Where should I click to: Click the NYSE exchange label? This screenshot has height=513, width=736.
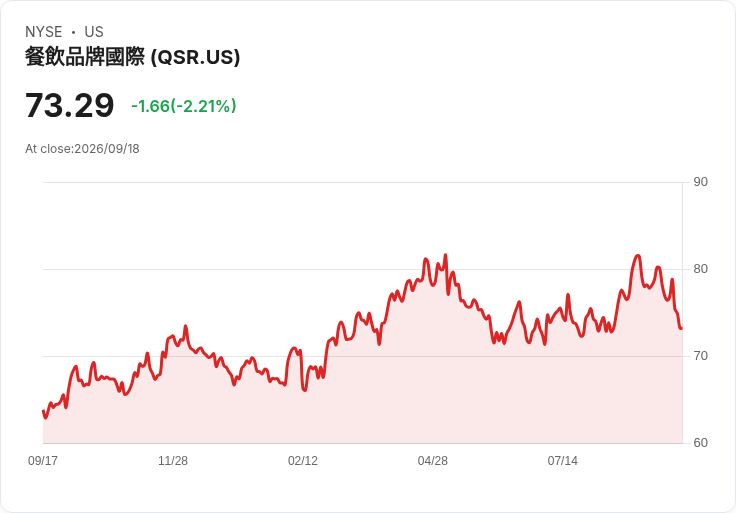(44, 32)
